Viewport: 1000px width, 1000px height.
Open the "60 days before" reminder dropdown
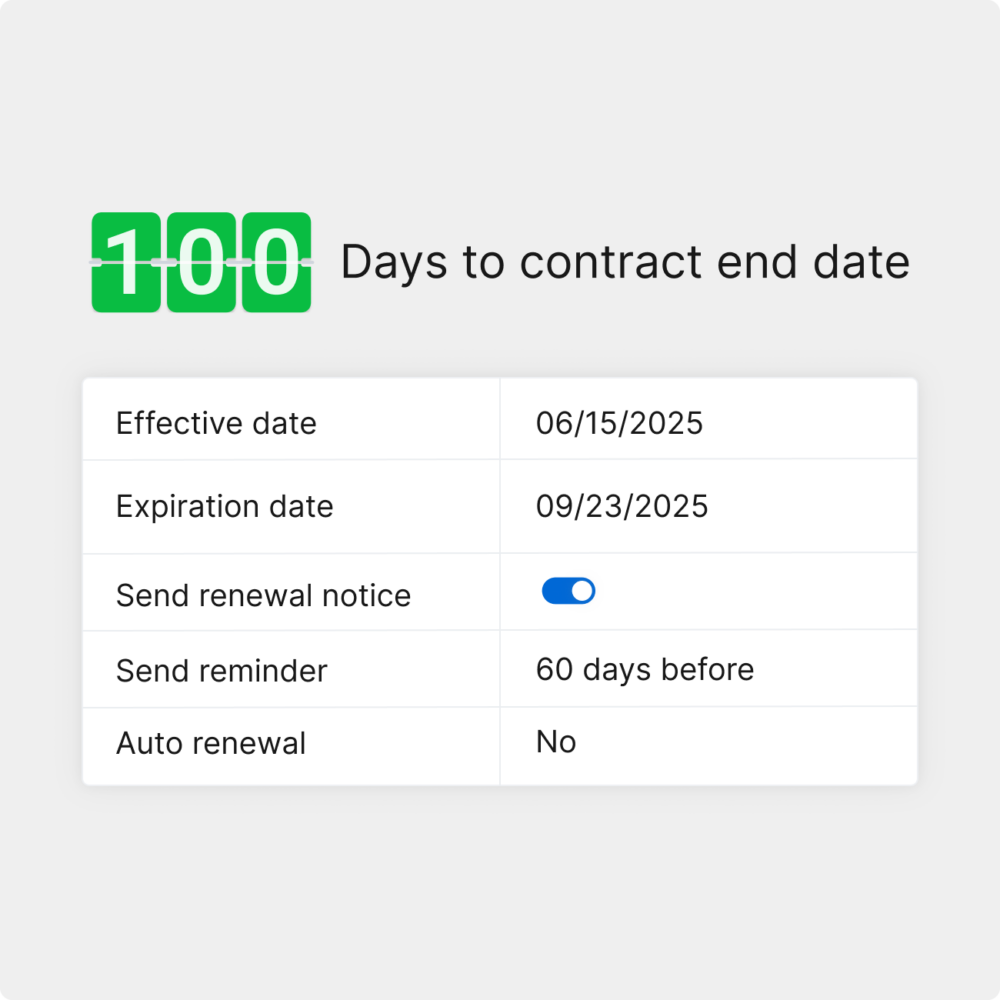[644, 669]
